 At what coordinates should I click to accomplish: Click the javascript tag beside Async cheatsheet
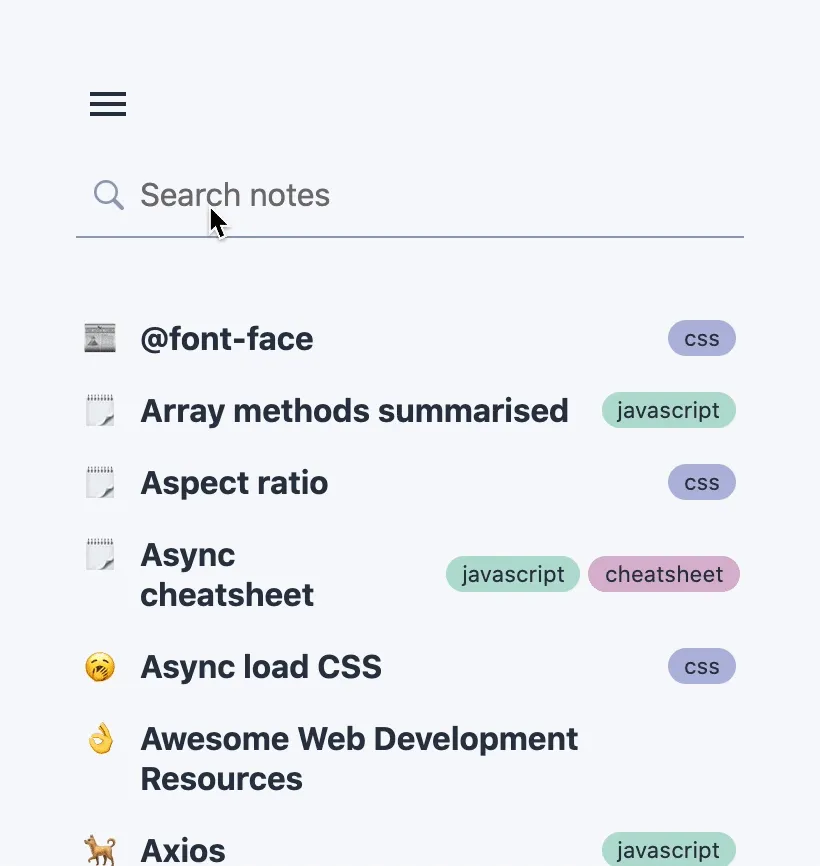click(512, 574)
